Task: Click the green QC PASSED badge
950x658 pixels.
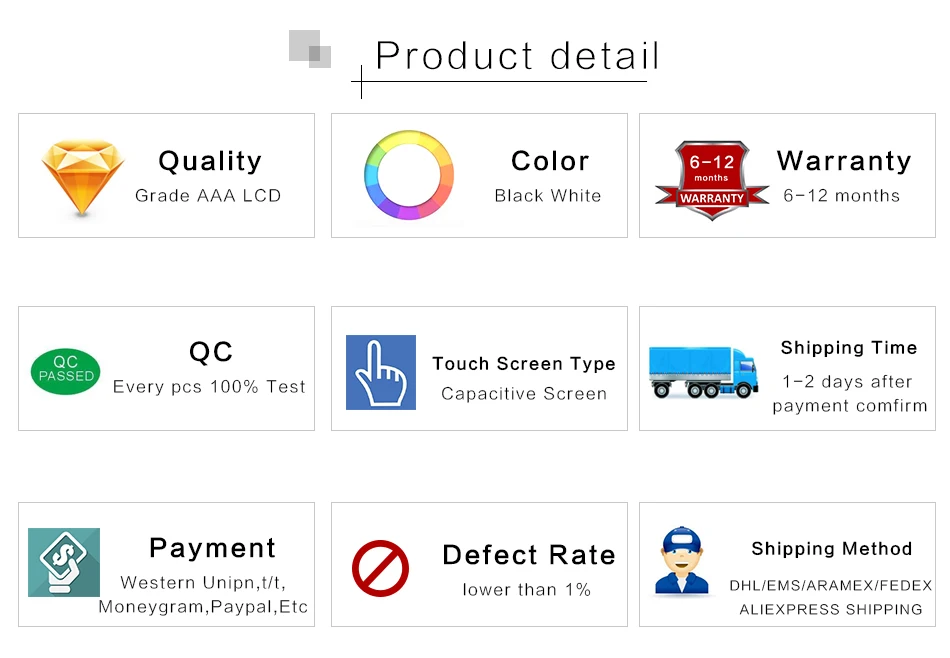Action: pos(65,371)
